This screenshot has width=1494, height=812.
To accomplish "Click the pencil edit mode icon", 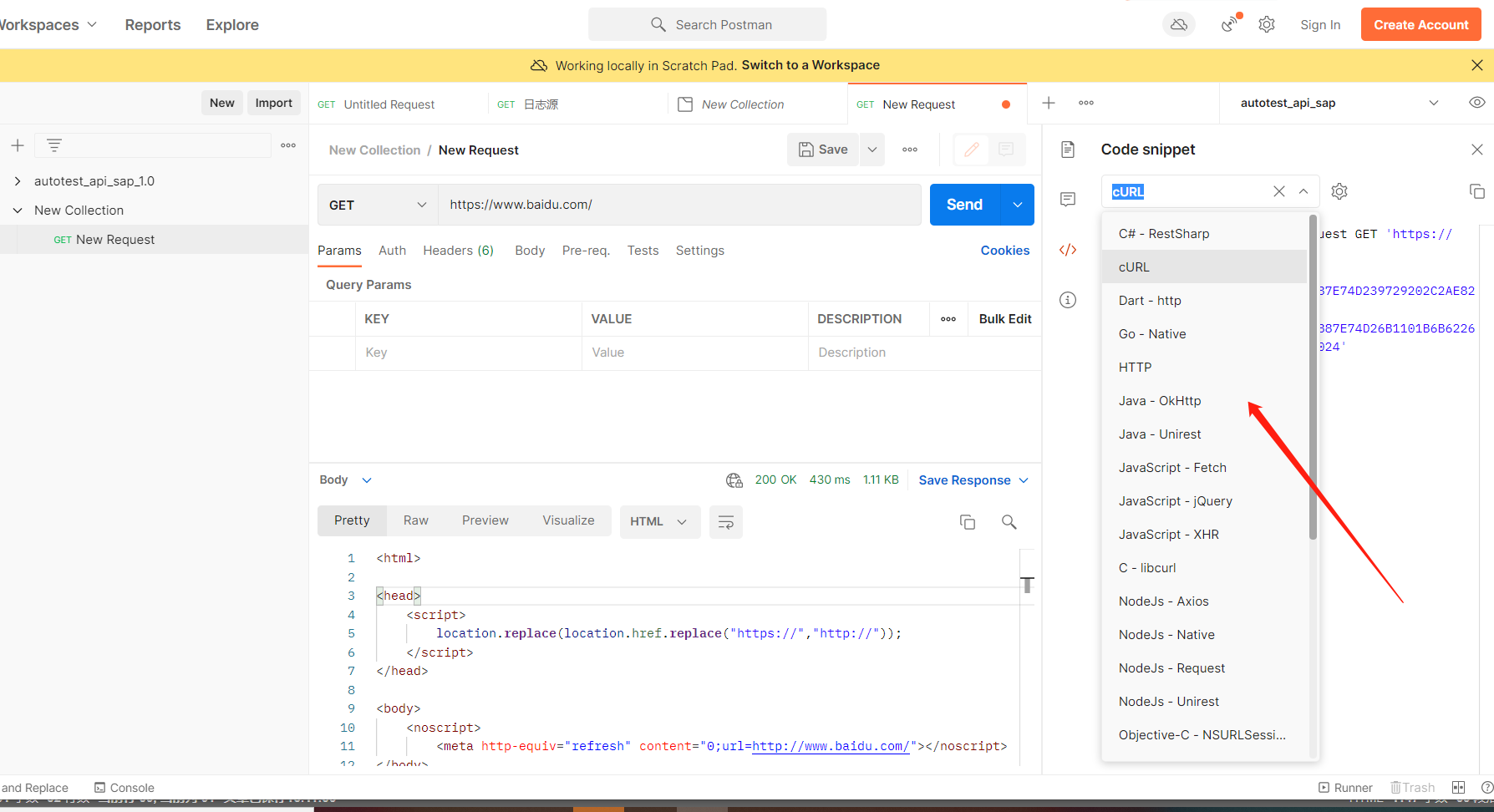I will coord(971,150).
